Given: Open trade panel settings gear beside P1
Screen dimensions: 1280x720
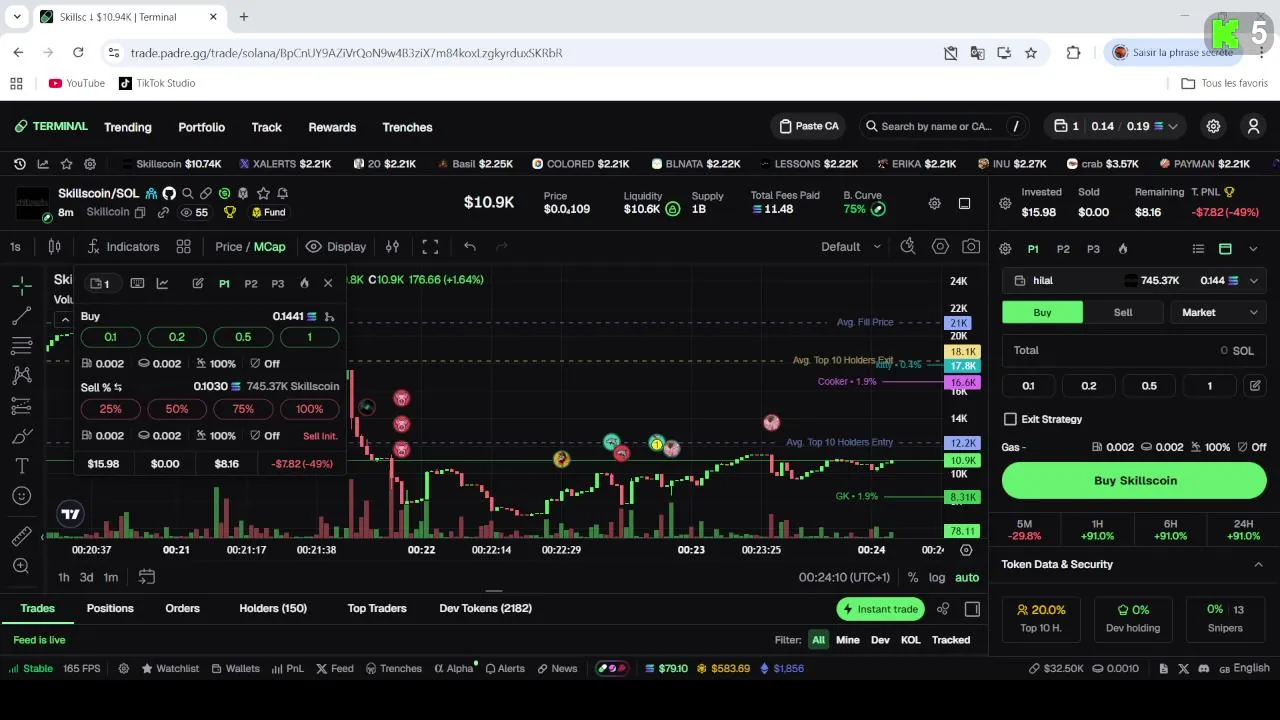Looking at the screenshot, I should pyautogui.click(x=1005, y=249).
